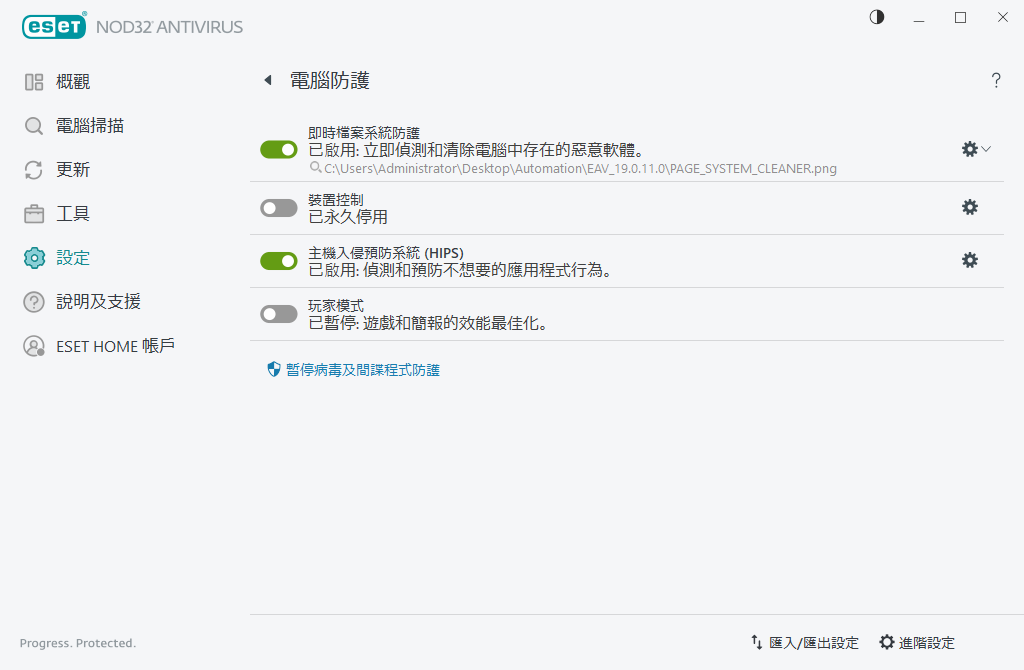1024x670 pixels.
Task: Toggle the contrast theme icon
Action: pos(877,18)
